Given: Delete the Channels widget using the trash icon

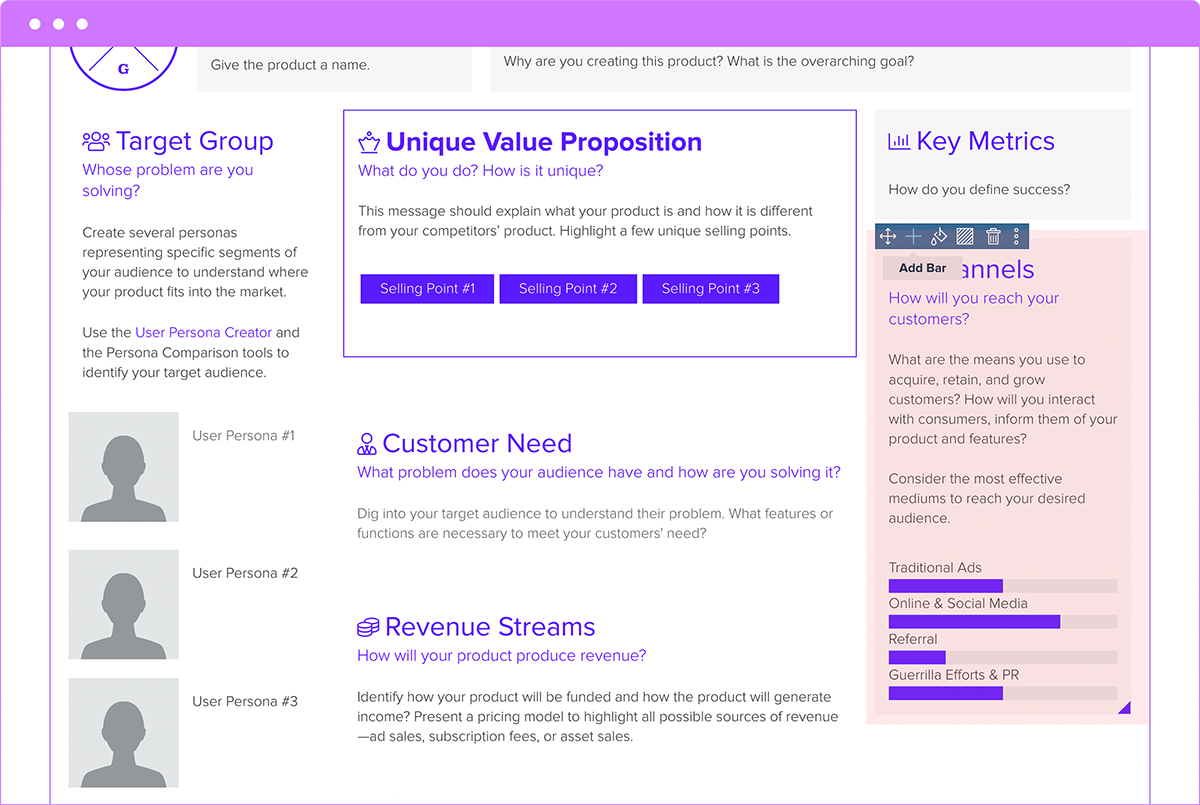Looking at the screenshot, I should point(992,237).
